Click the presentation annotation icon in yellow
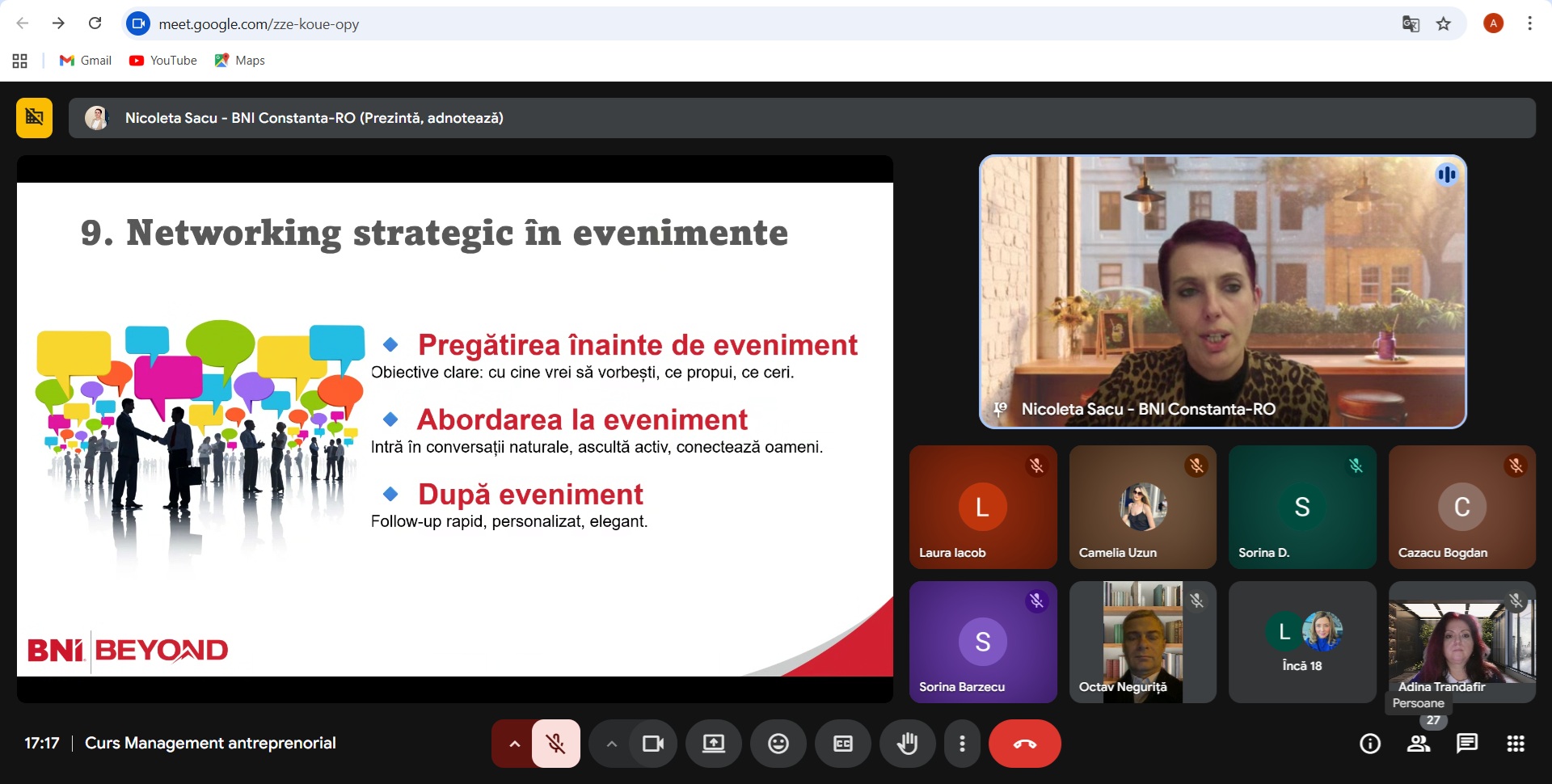 [x=34, y=118]
